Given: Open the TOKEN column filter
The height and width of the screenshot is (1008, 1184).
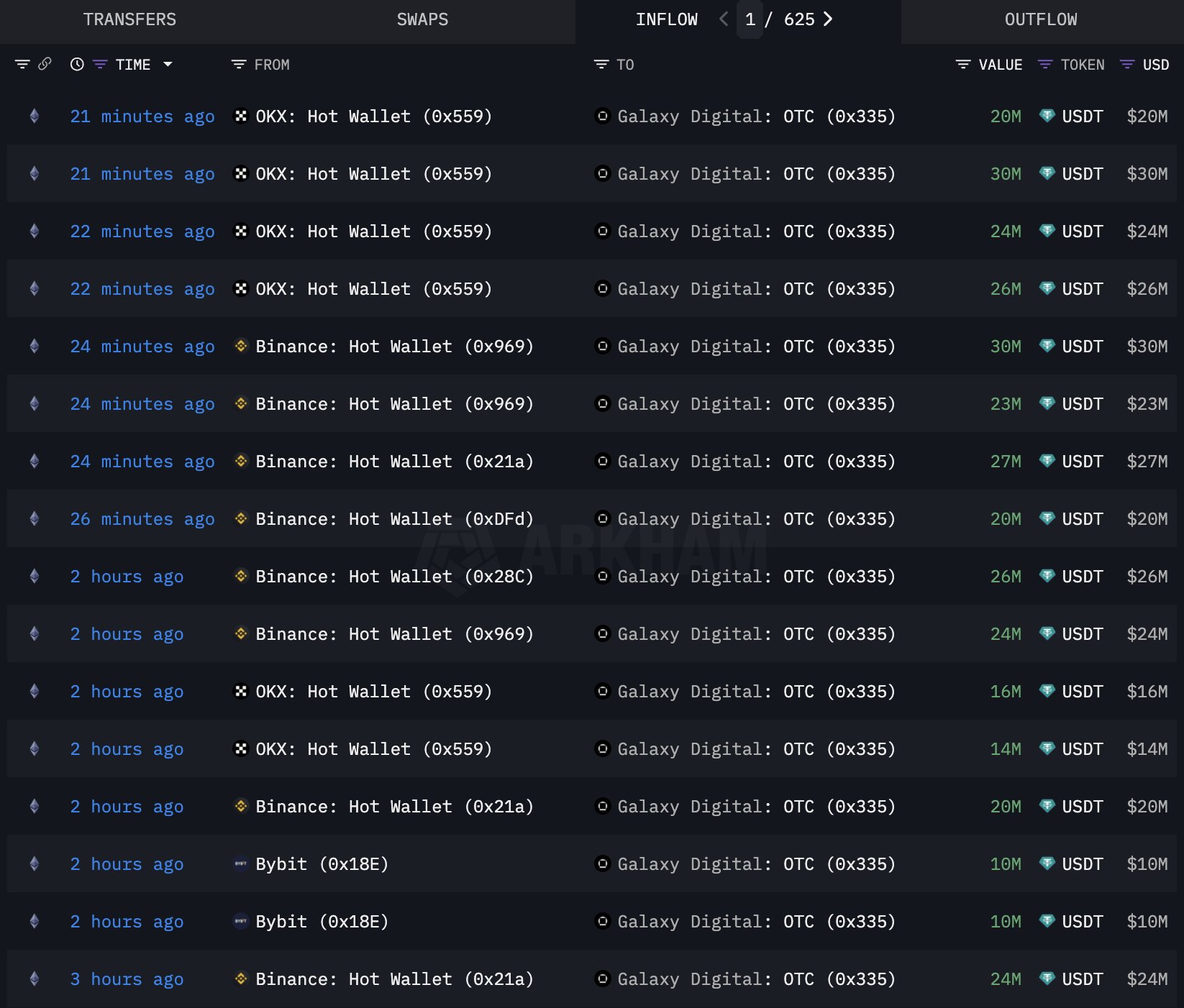Looking at the screenshot, I should coord(1044,64).
